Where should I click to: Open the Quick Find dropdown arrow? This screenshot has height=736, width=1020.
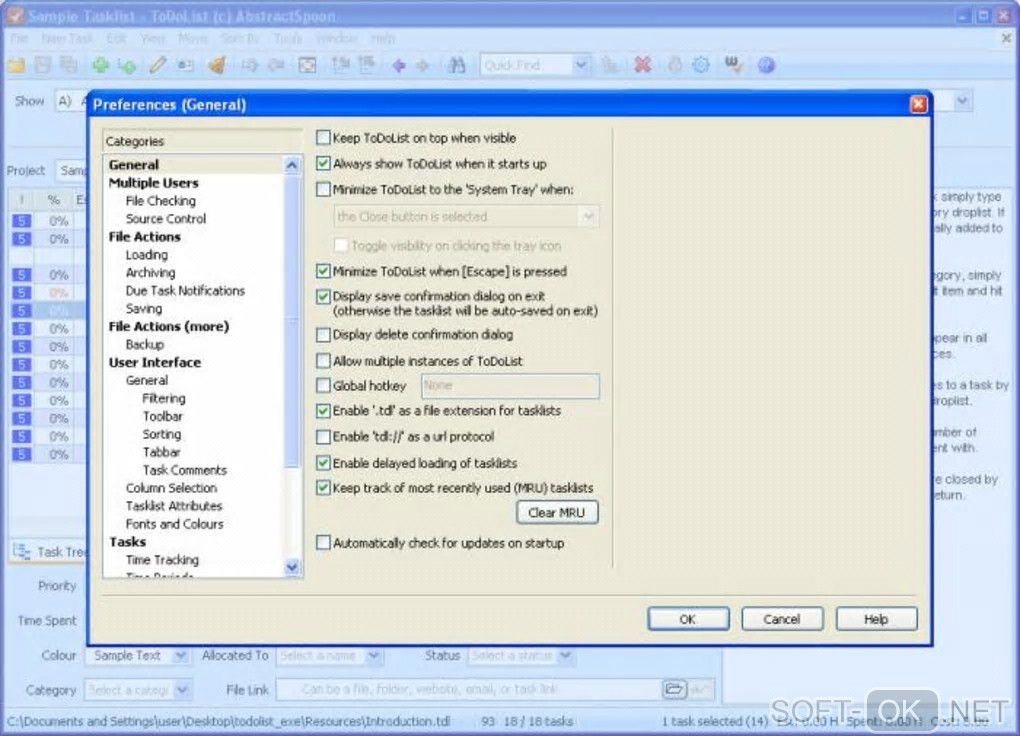coord(580,65)
